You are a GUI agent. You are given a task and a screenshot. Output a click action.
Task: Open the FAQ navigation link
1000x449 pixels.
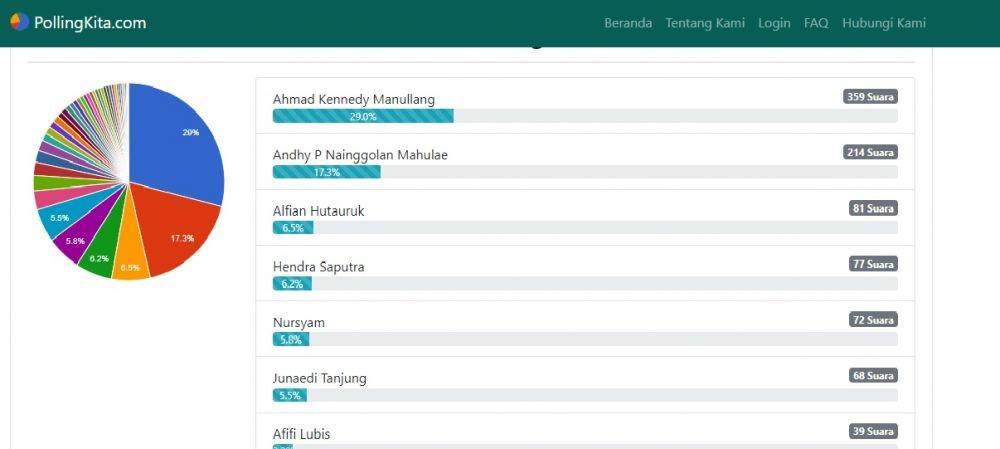[x=816, y=23]
